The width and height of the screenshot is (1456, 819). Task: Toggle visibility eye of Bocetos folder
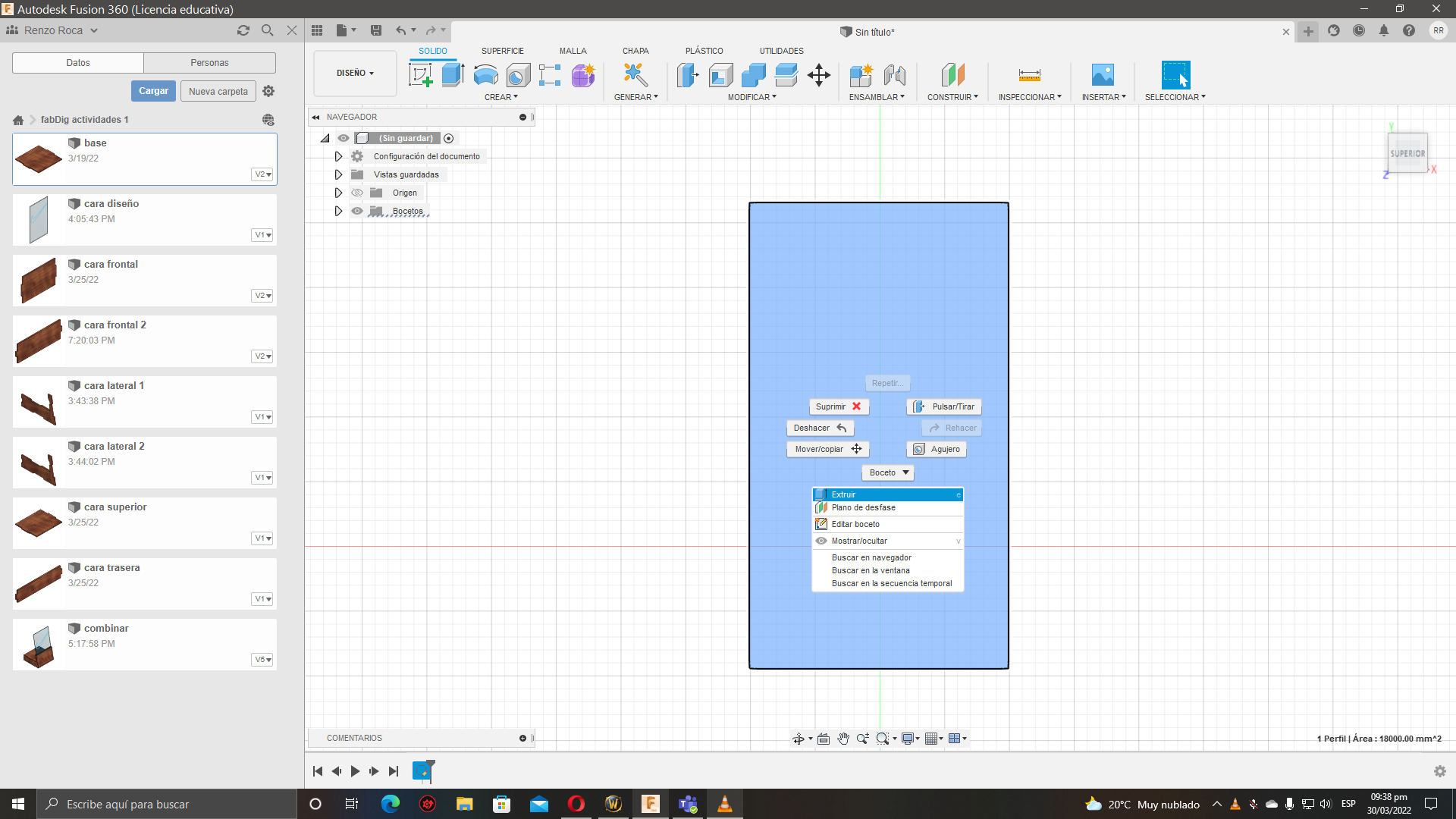pyautogui.click(x=357, y=211)
